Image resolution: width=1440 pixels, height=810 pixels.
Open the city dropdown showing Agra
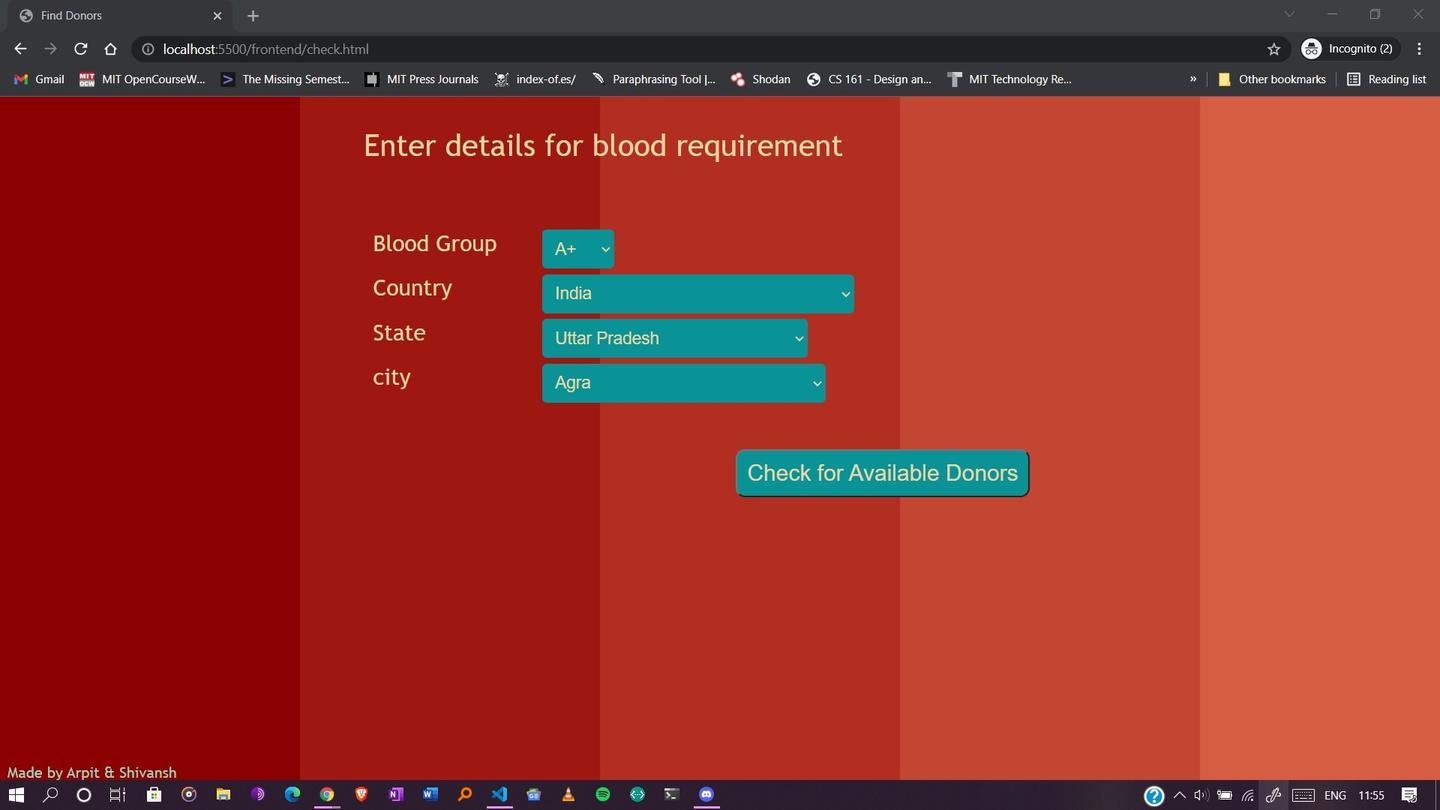(x=684, y=383)
